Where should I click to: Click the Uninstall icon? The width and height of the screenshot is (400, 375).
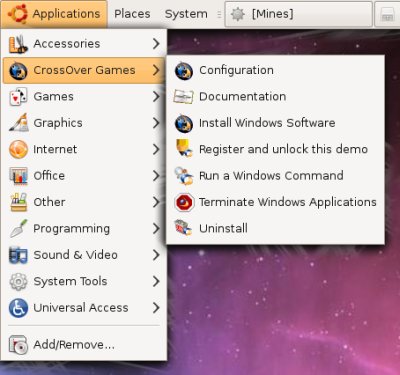point(184,228)
